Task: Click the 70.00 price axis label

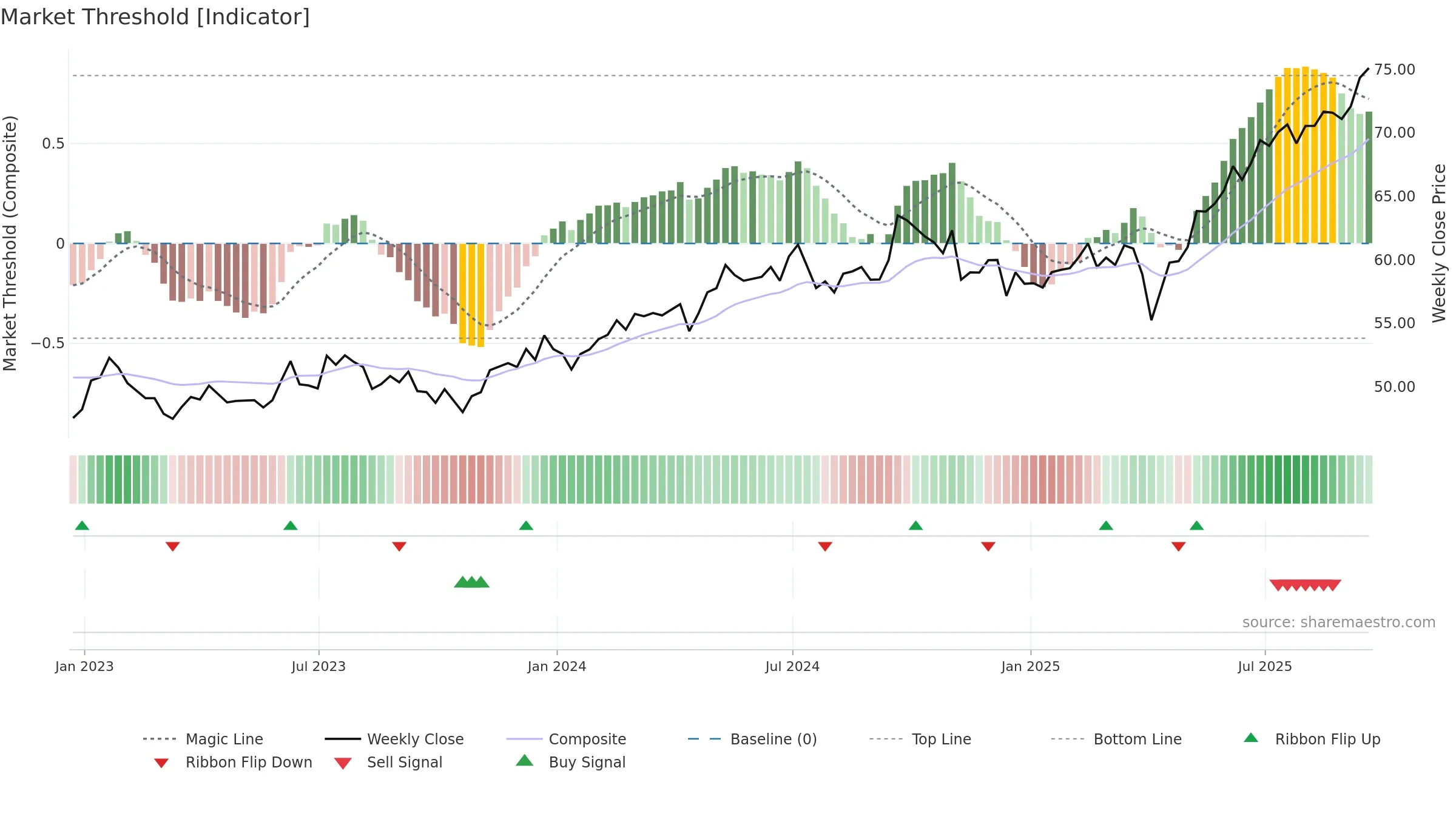Action: pyautogui.click(x=1395, y=133)
